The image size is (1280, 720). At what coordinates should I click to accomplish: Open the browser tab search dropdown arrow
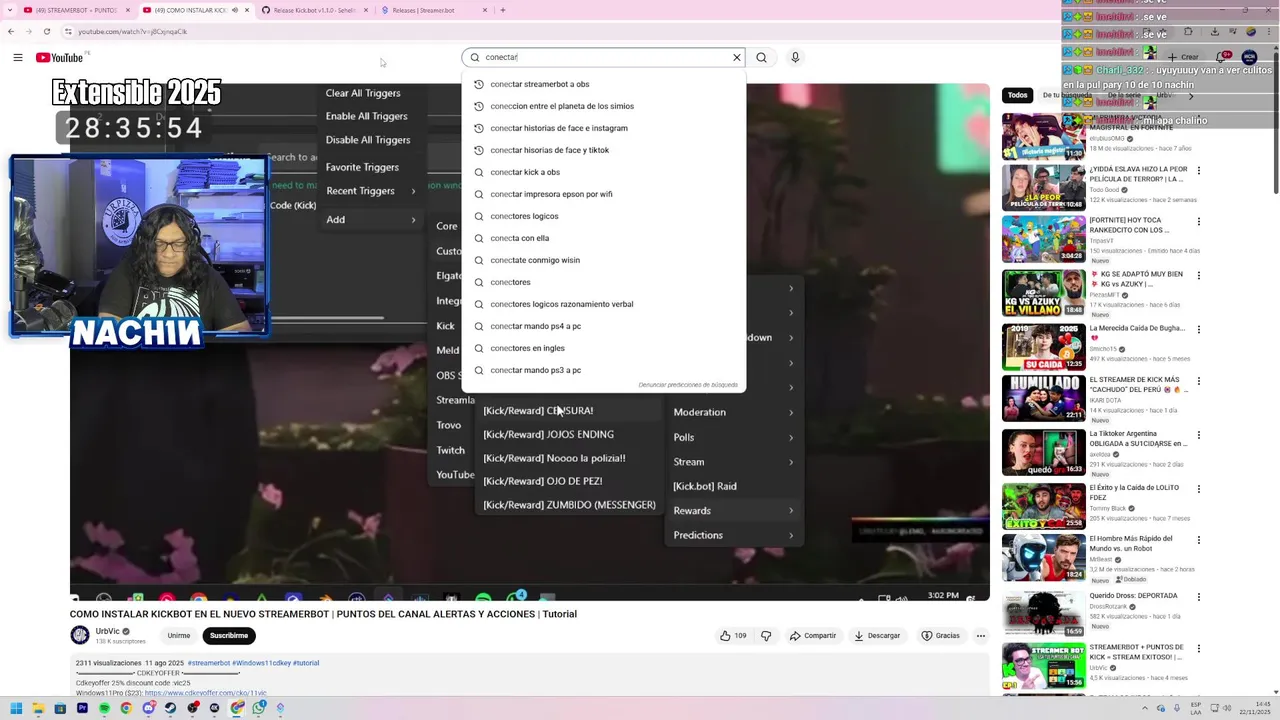[x=10, y=10]
